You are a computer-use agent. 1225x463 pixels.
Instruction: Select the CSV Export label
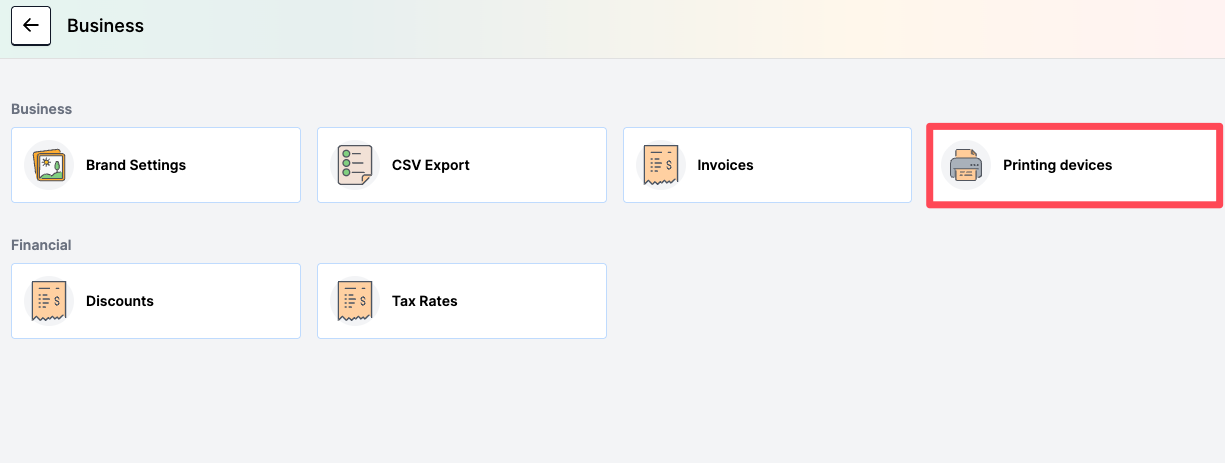pos(431,165)
